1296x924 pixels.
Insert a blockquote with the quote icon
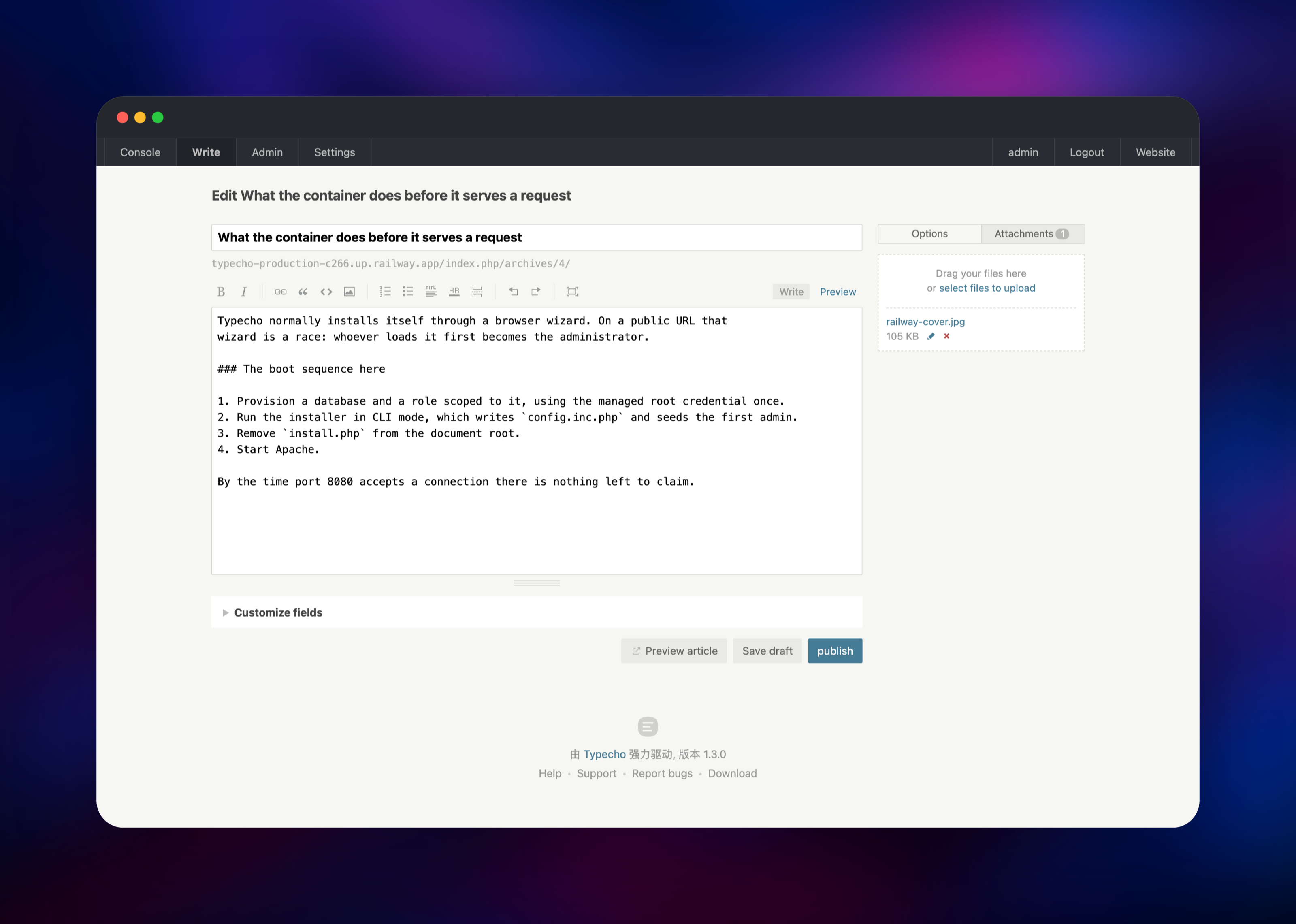point(303,291)
